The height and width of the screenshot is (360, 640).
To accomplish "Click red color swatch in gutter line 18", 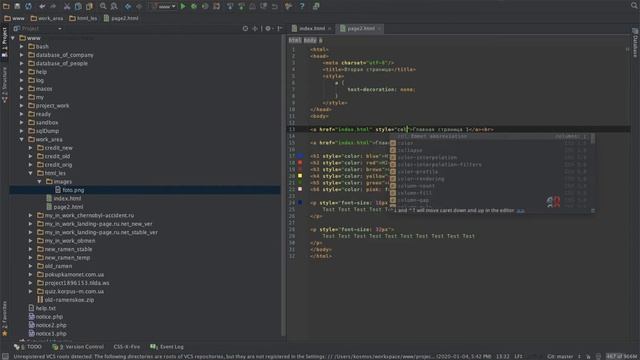I will pos(300,162).
